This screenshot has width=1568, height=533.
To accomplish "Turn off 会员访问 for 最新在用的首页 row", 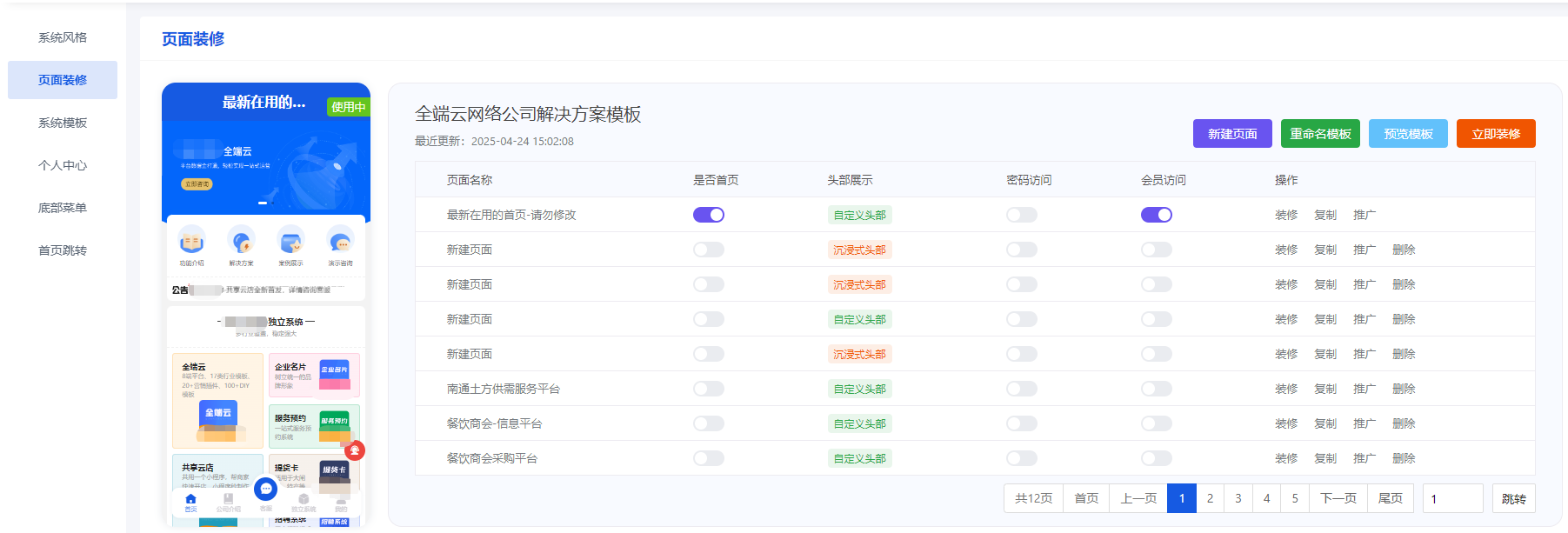I will (x=1156, y=215).
